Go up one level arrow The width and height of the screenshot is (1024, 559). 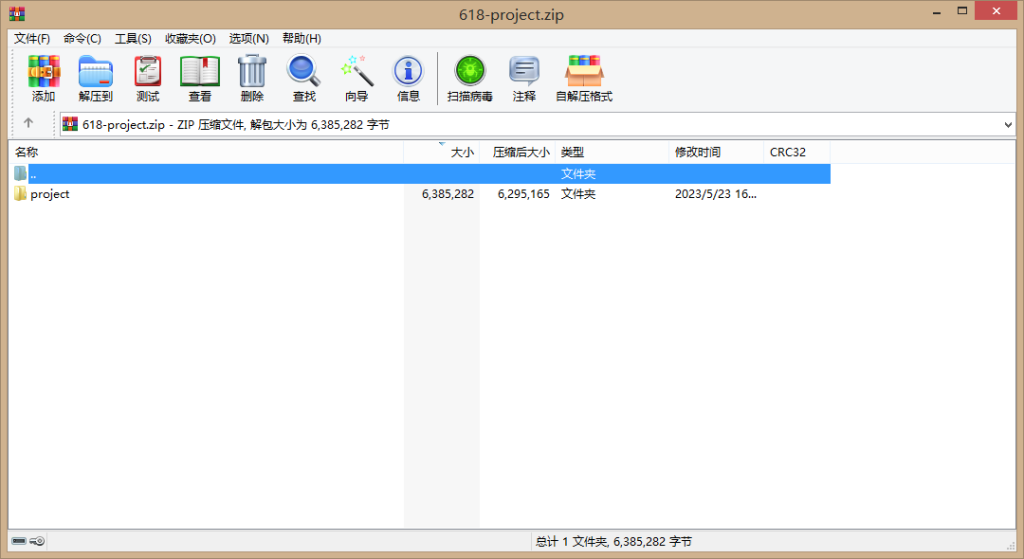[x=28, y=123]
